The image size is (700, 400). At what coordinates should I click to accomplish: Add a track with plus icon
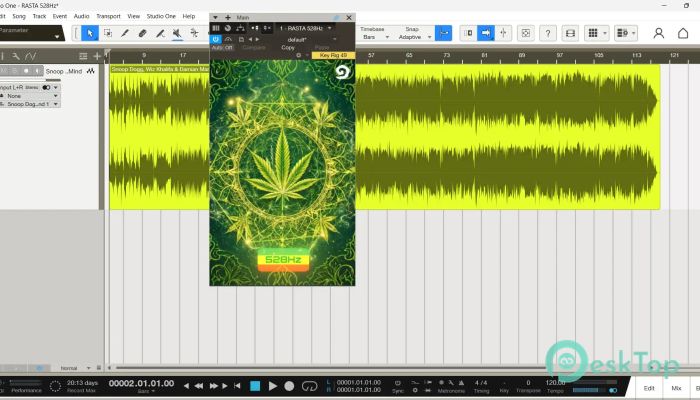96,56
